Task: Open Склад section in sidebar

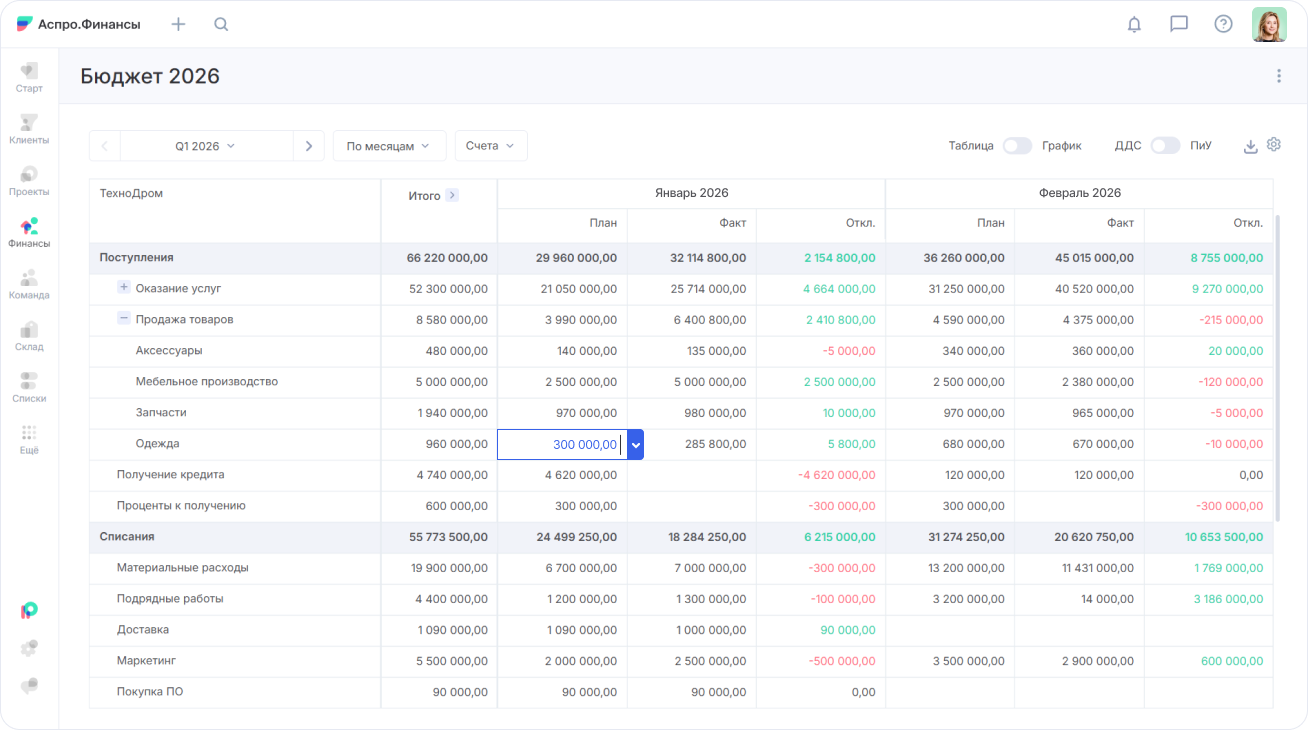Action: tap(29, 336)
